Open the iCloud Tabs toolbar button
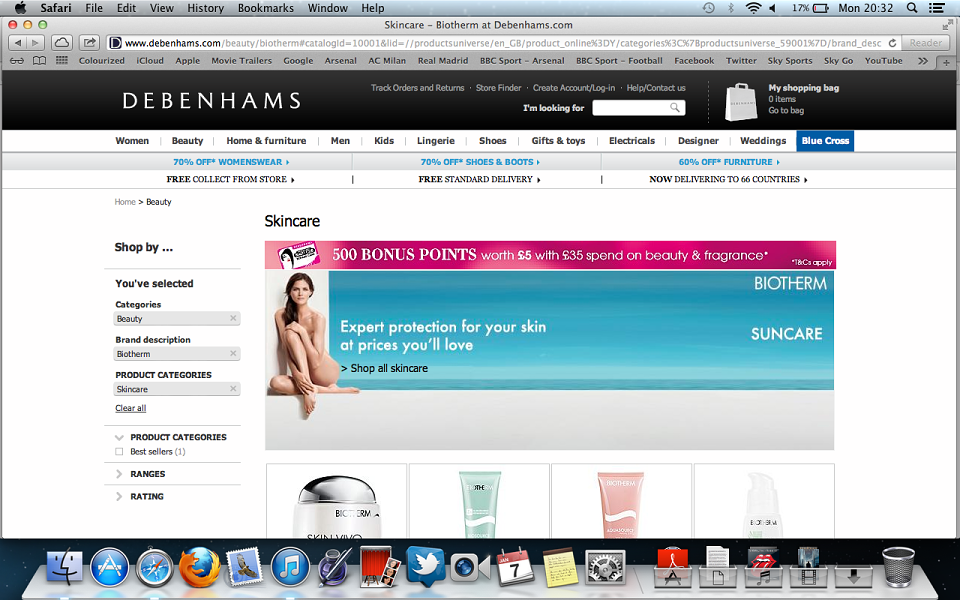This screenshot has width=960, height=600. pos(61,43)
